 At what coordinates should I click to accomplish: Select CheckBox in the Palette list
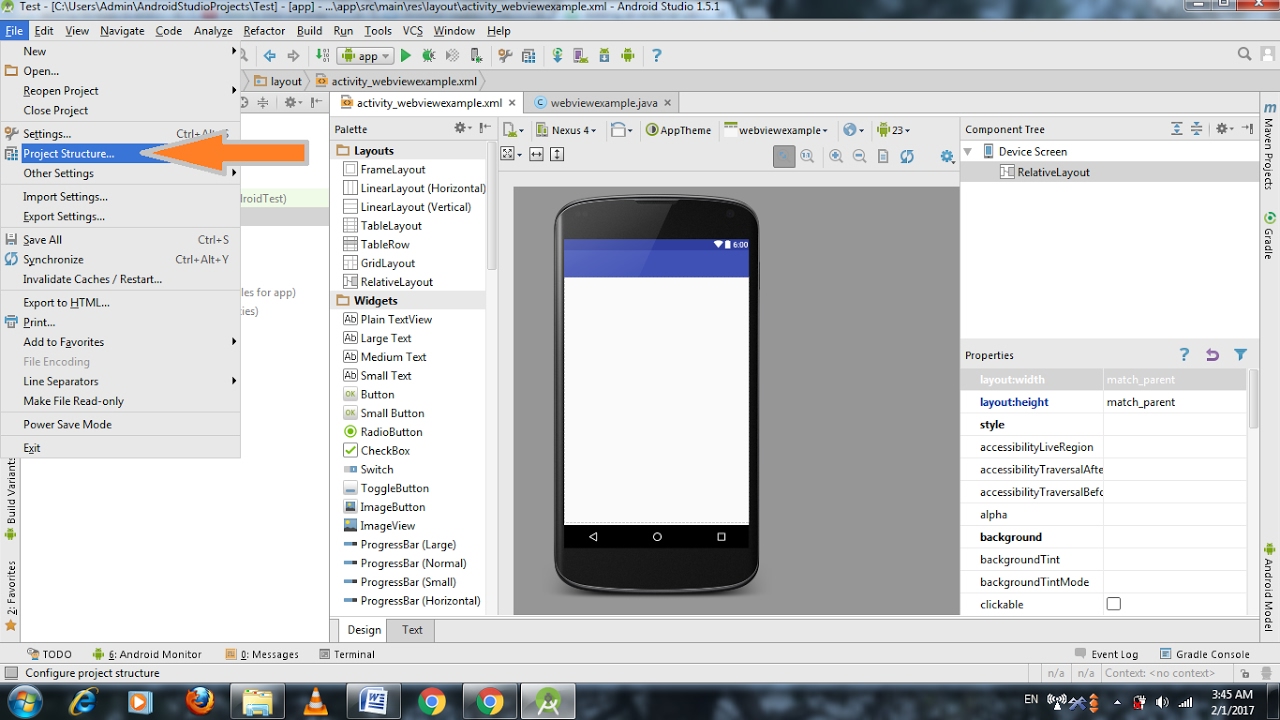(385, 451)
